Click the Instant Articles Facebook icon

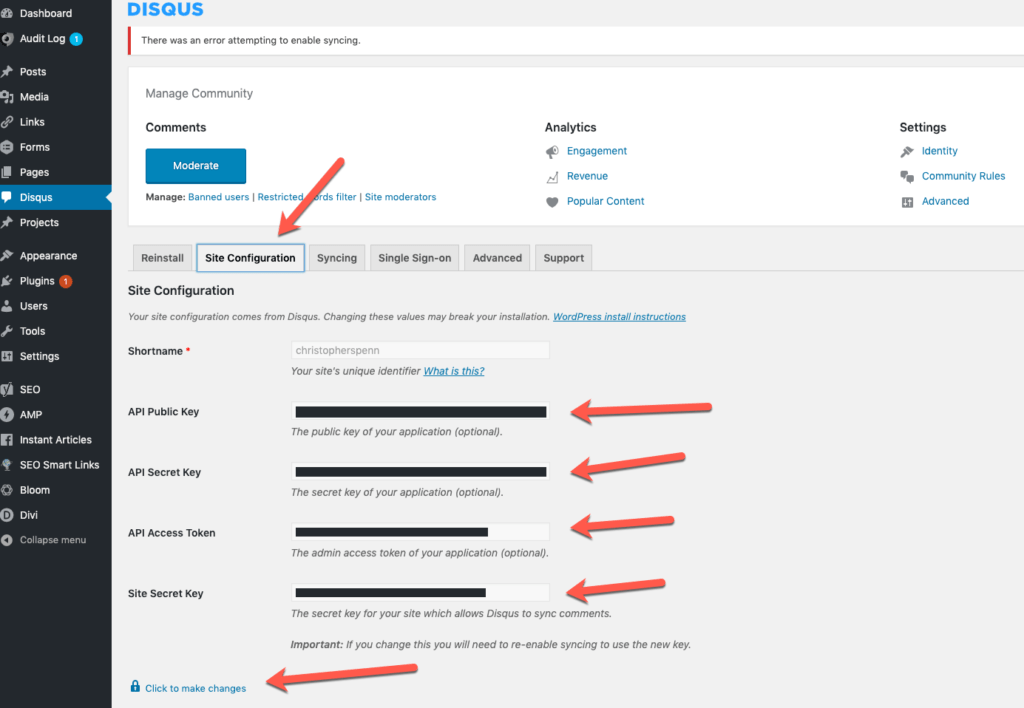[7, 440]
